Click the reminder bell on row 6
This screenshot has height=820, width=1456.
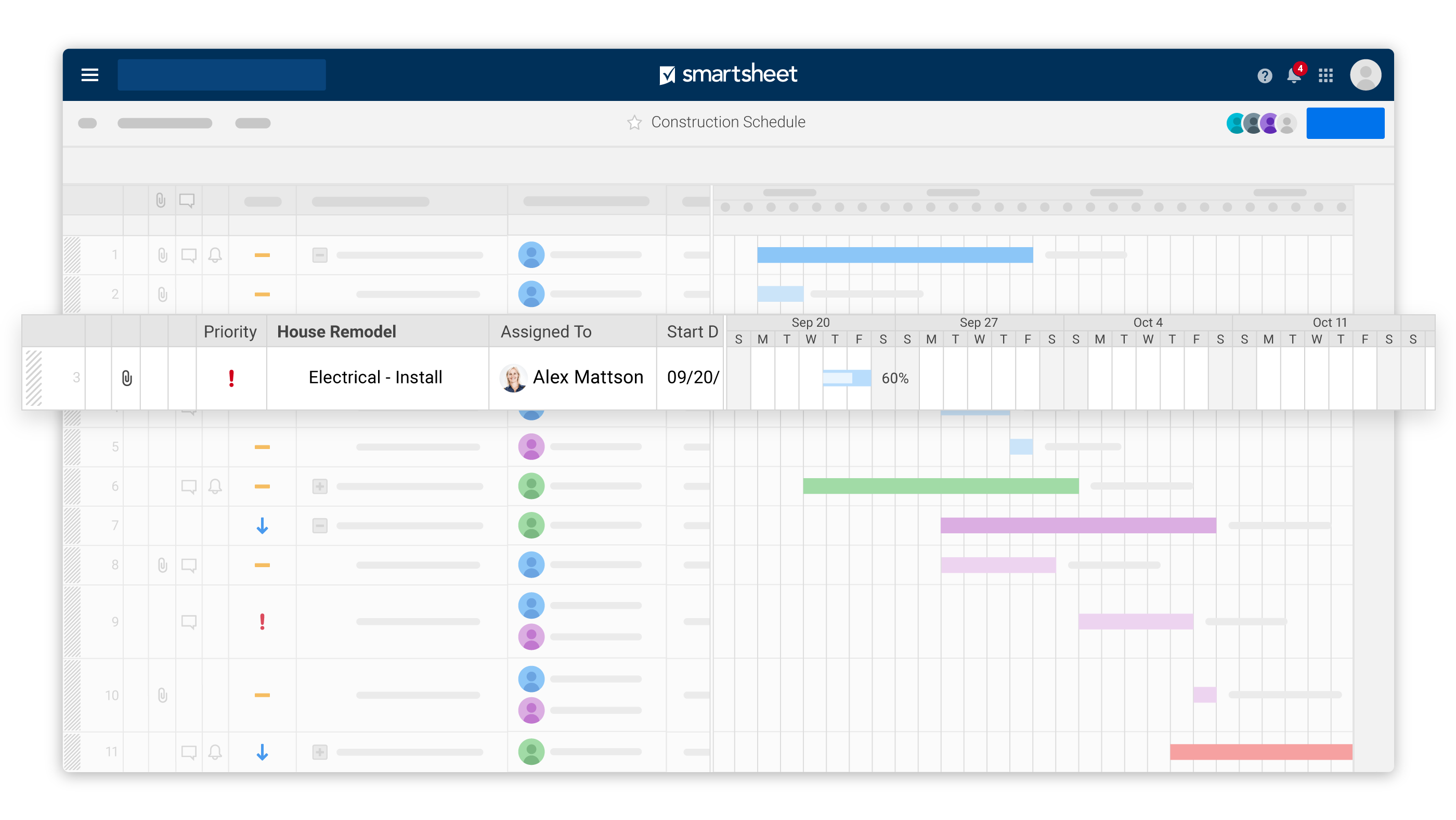point(215,486)
